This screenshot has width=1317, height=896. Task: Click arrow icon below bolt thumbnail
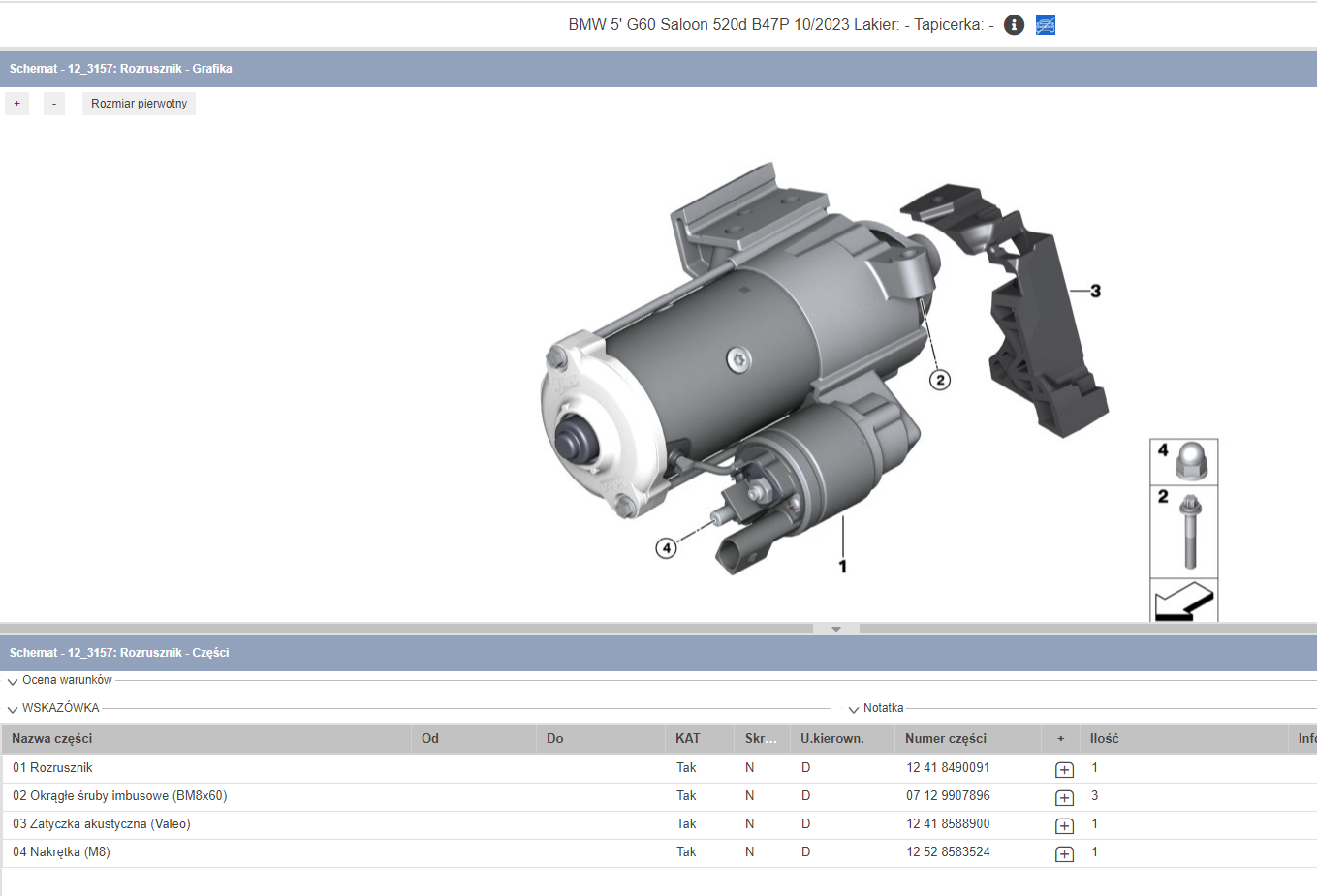[1184, 601]
